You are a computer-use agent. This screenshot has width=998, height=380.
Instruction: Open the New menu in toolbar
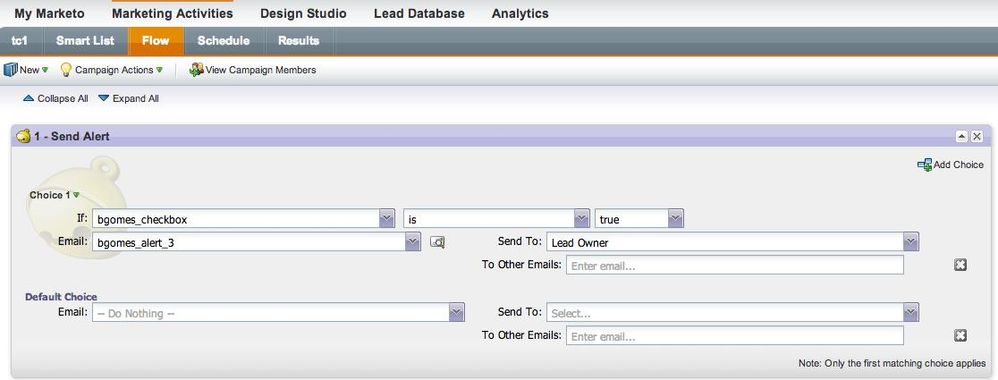(x=25, y=70)
